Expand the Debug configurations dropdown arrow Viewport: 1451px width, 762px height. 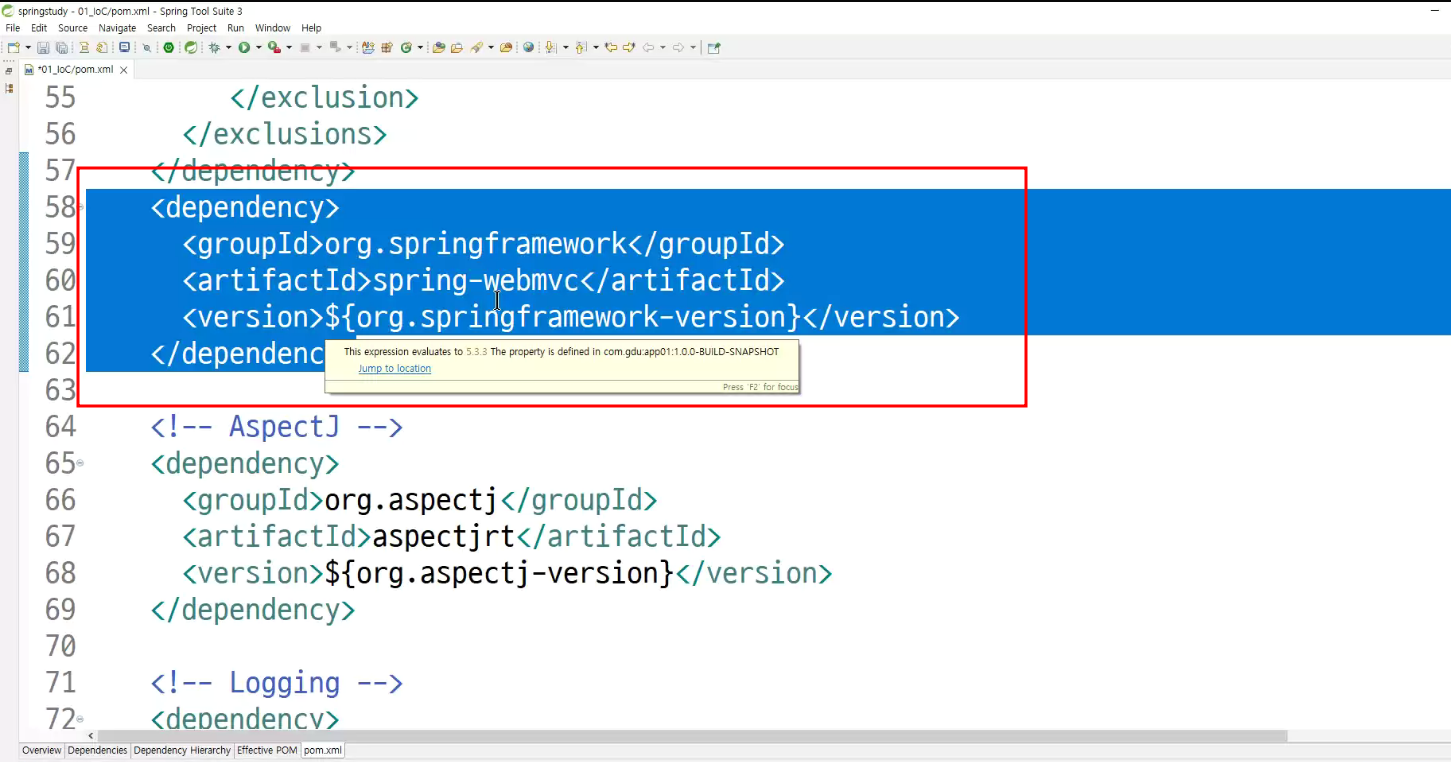tap(228, 47)
